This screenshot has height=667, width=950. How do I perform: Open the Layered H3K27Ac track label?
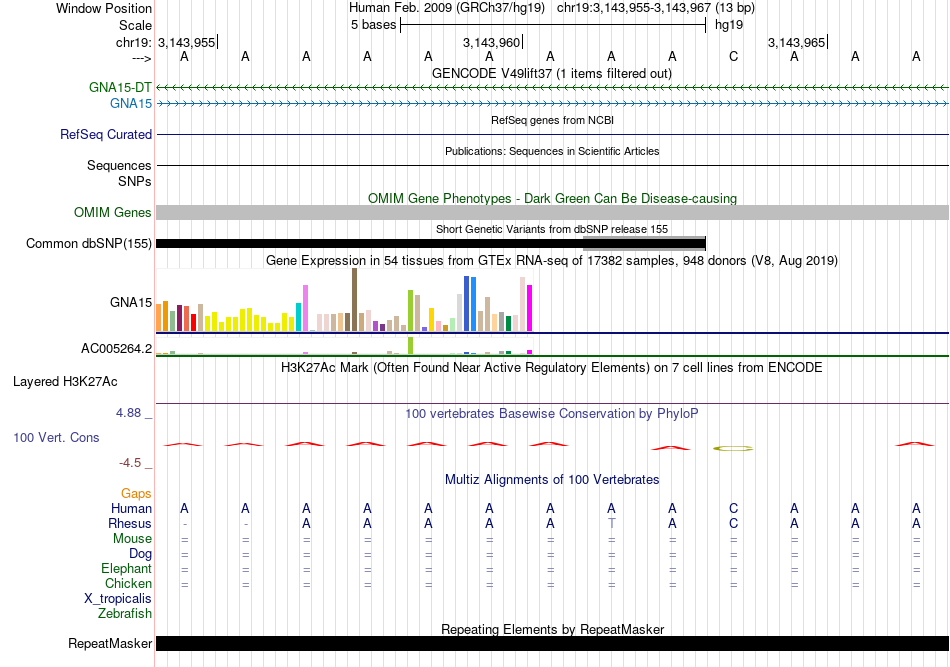point(65,382)
